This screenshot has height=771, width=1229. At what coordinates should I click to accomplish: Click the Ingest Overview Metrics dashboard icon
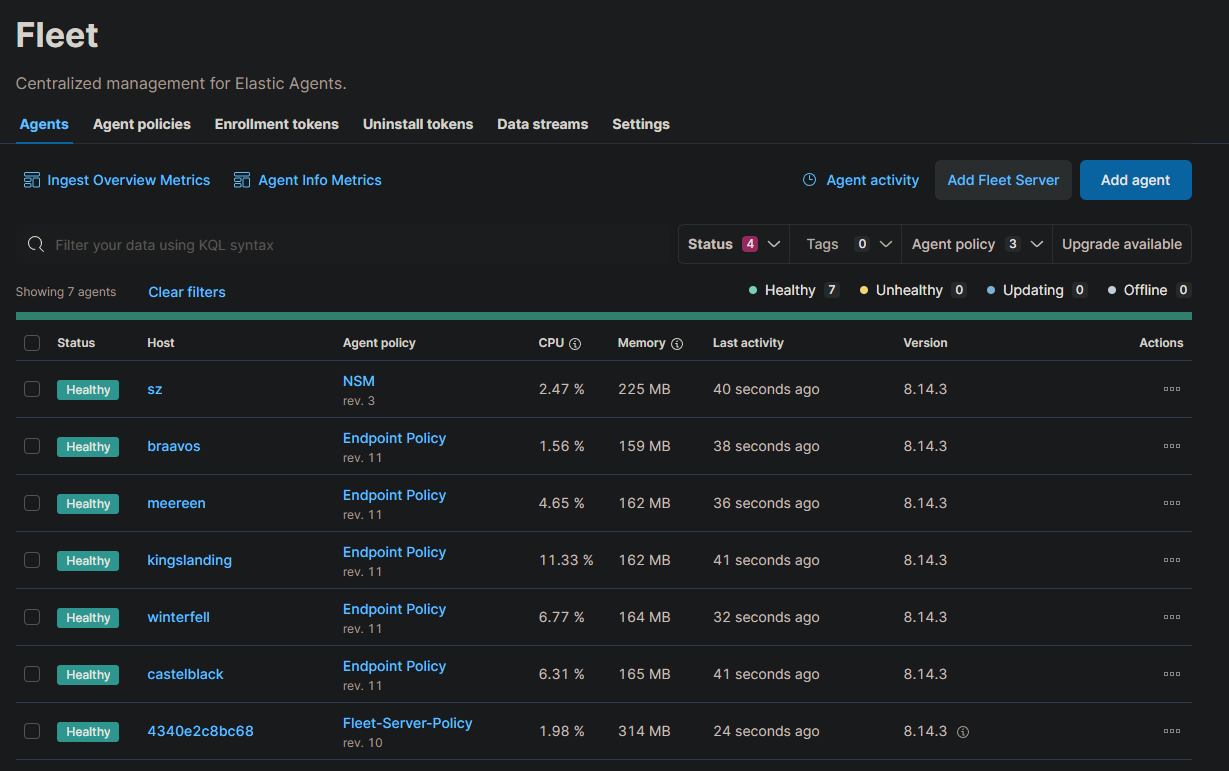tap(31, 180)
